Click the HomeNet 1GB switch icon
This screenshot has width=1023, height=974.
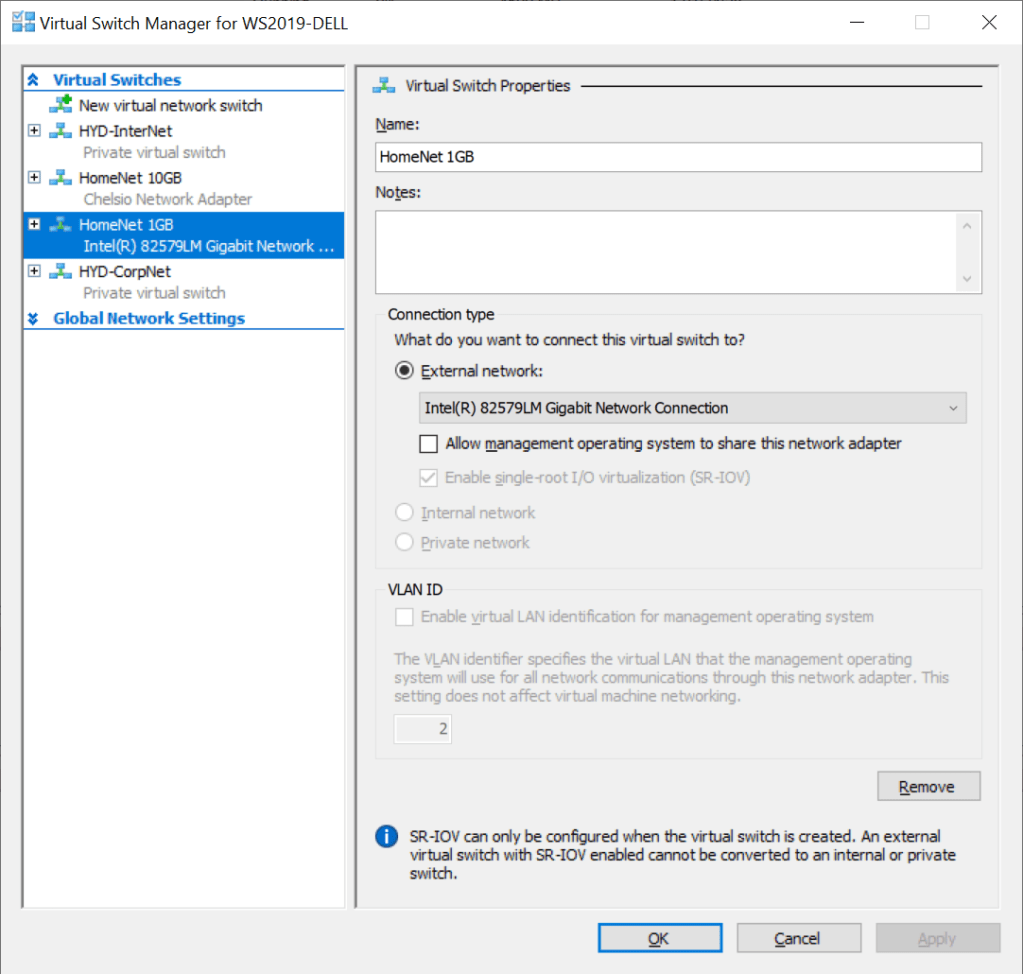tap(61, 225)
